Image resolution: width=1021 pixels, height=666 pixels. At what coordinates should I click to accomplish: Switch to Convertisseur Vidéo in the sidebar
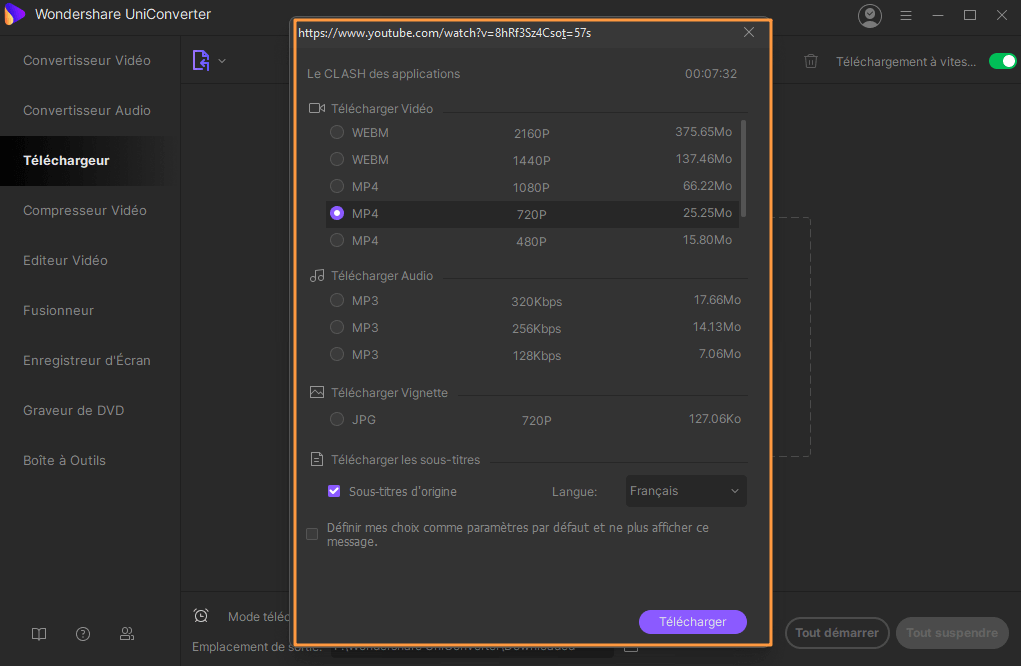tap(87, 60)
